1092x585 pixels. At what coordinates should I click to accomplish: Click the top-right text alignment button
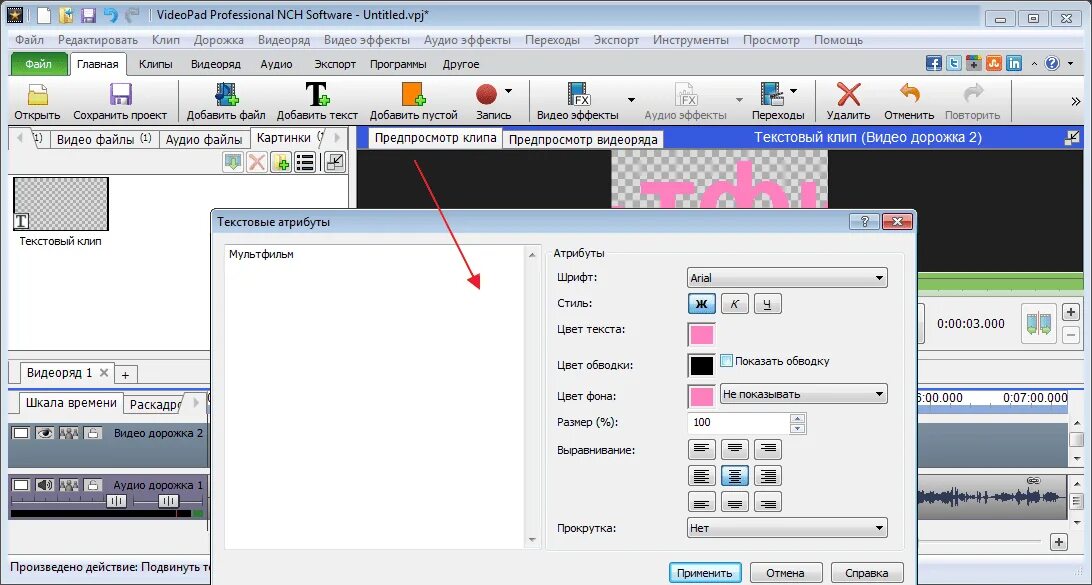(x=768, y=449)
